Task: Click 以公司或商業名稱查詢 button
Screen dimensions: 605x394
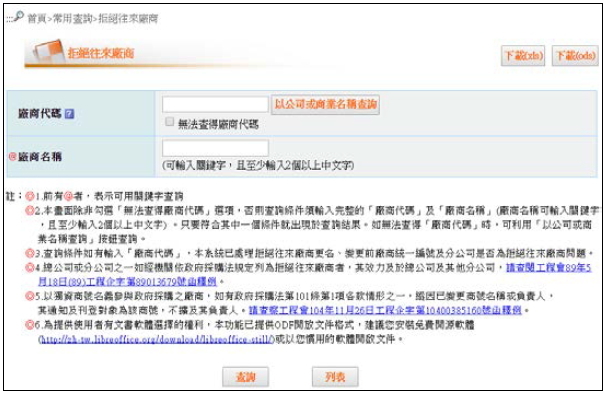Action: (325, 104)
